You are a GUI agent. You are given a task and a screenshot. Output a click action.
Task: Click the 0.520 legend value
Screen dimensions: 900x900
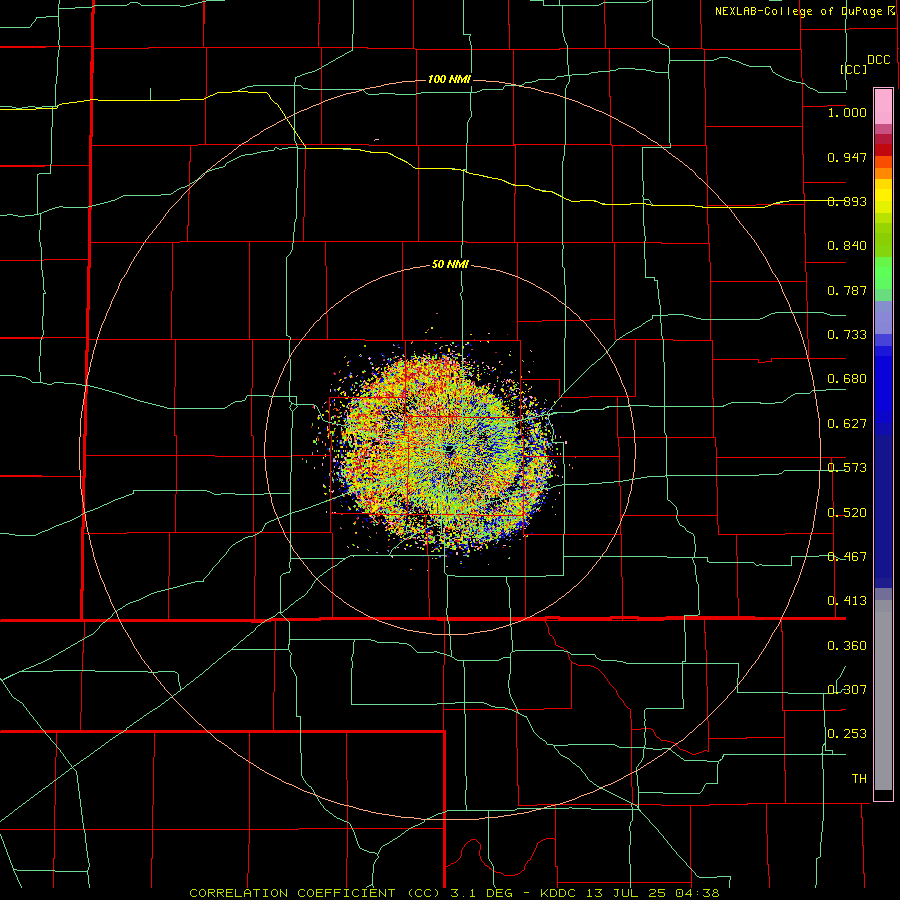(x=847, y=513)
